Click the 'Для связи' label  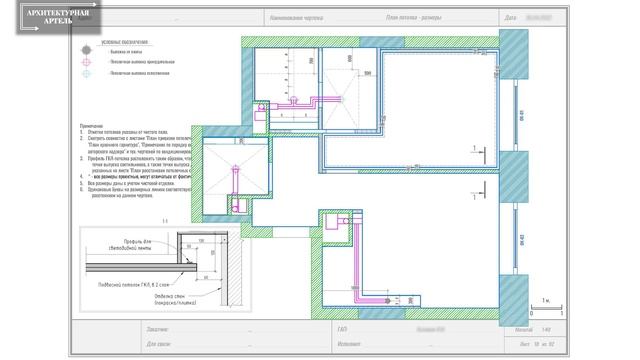158,344
